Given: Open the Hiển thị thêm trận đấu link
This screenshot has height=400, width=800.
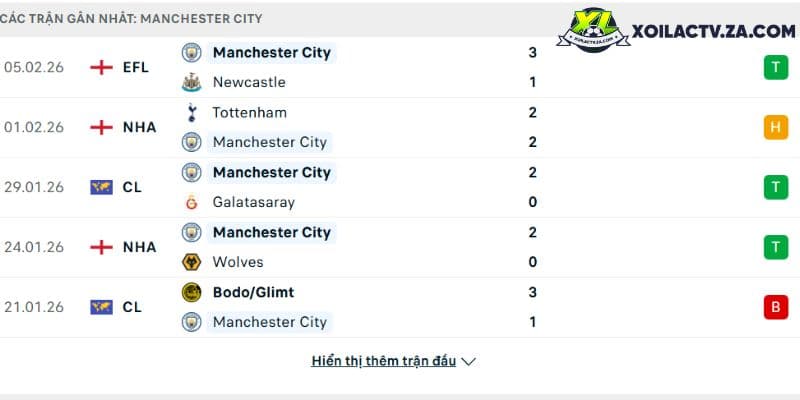Looking at the screenshot, I should point(384,361).
